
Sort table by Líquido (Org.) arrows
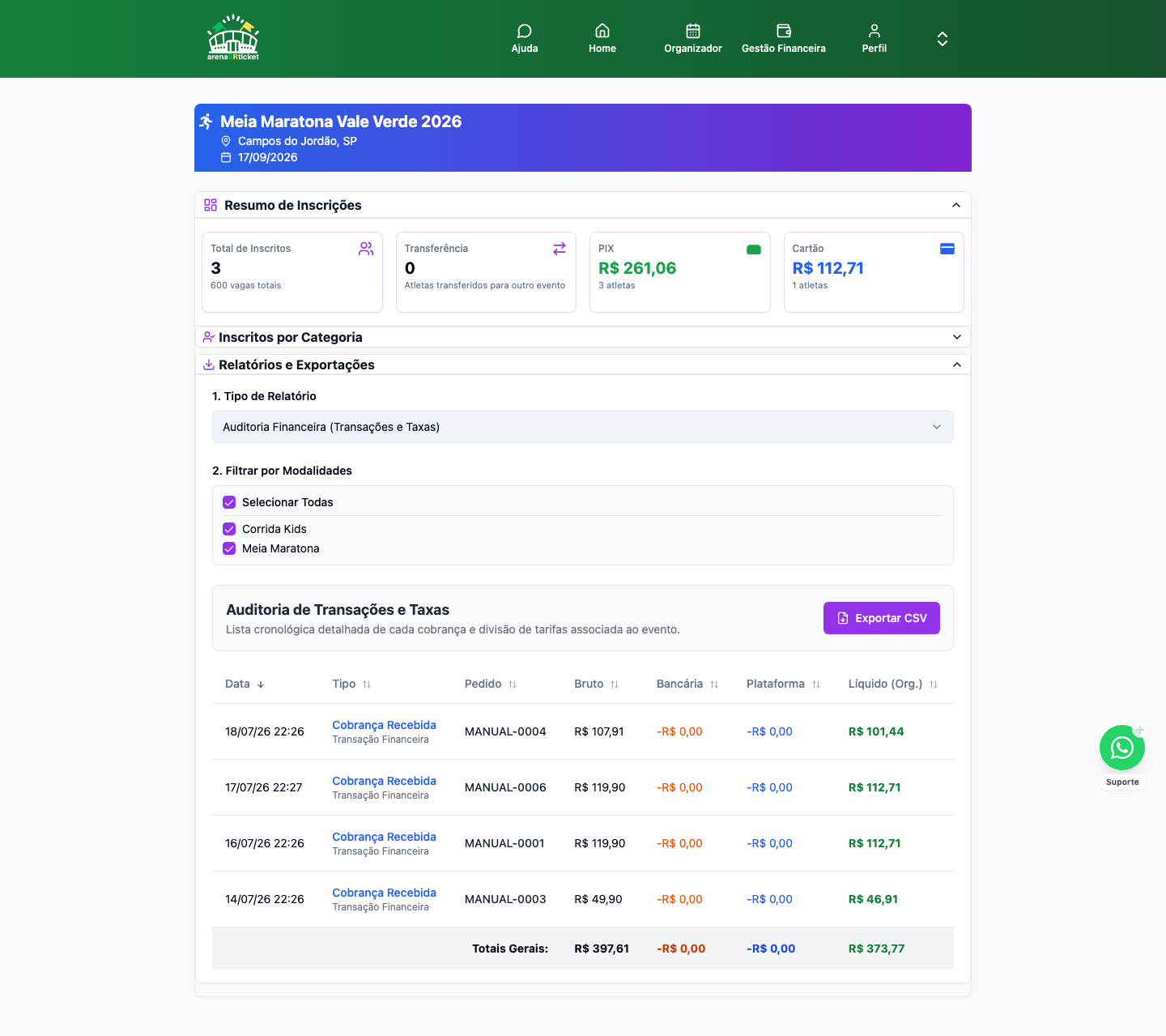(x=934, y=684)
